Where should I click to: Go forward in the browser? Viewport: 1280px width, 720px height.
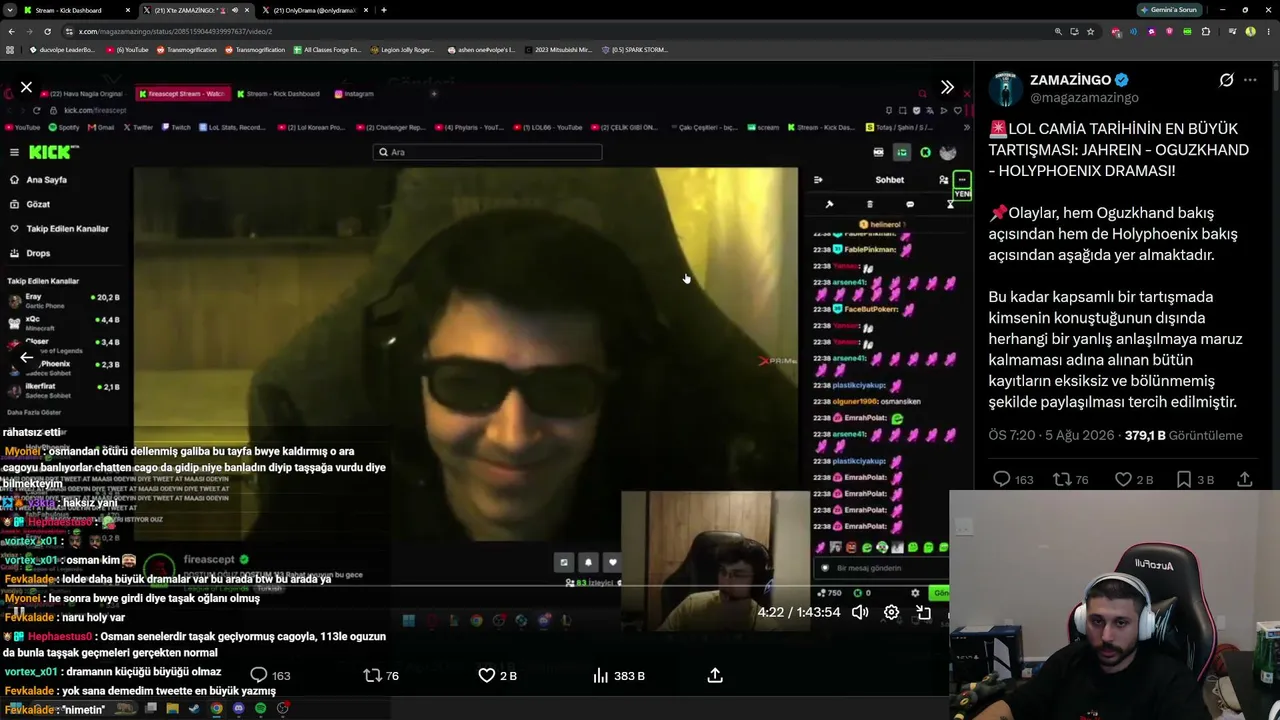point(31,31)
